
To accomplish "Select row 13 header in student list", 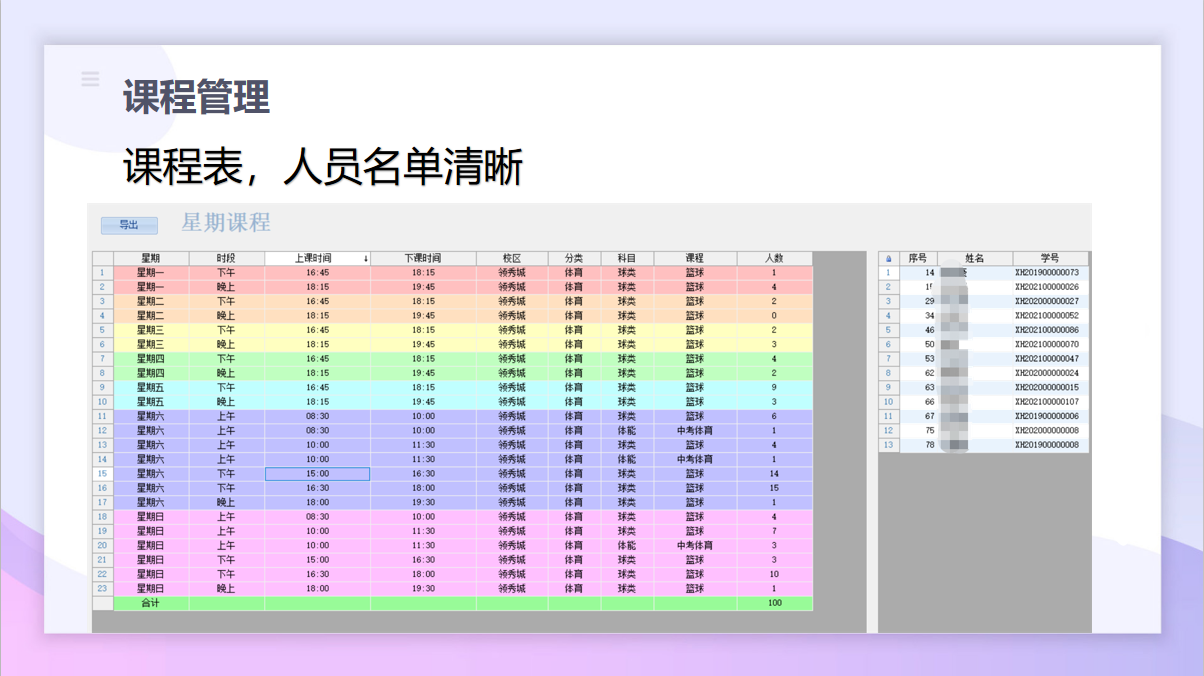I will (888, 445).
